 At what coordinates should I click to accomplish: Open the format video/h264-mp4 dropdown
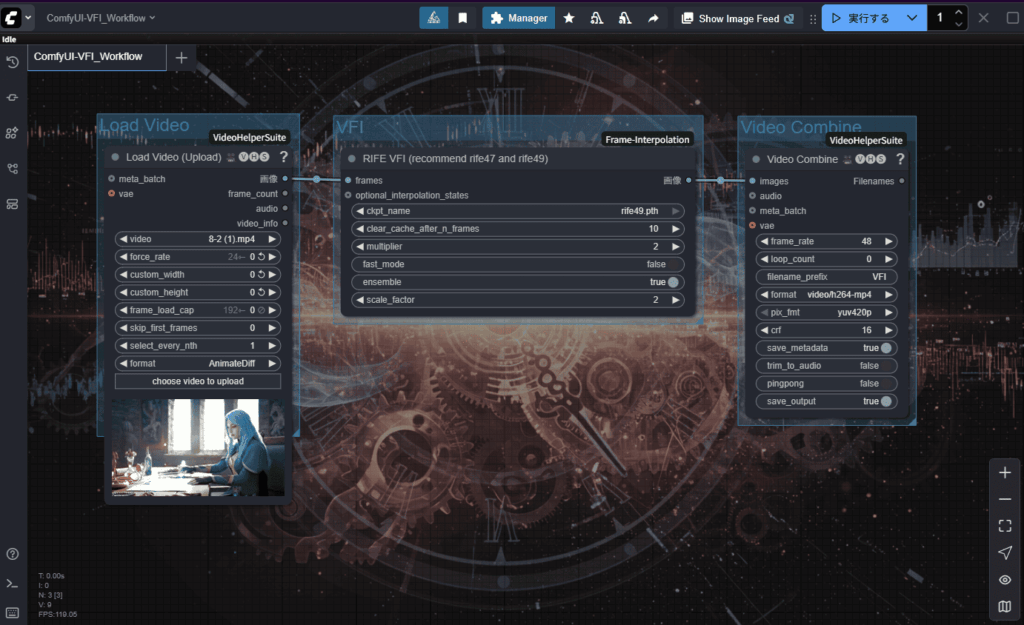tap(826, 294)
